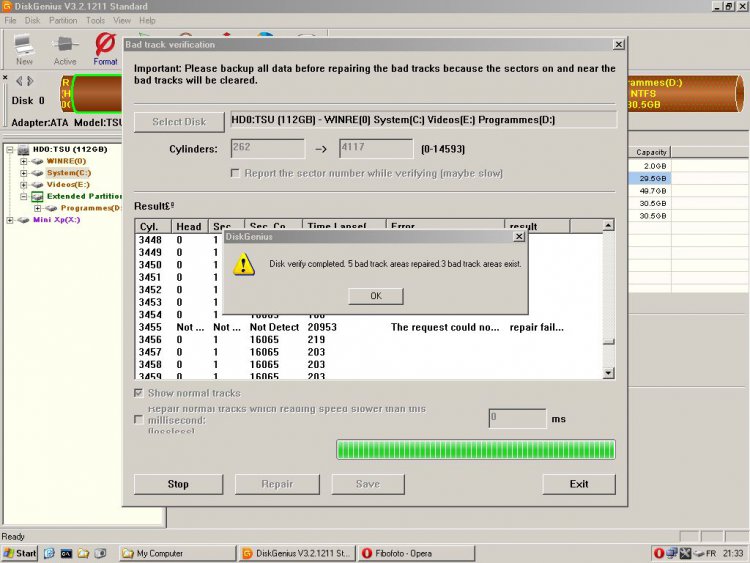This screenshot has height=563, width=750.
Task: Click the Save button
Action: coord(368,484)
